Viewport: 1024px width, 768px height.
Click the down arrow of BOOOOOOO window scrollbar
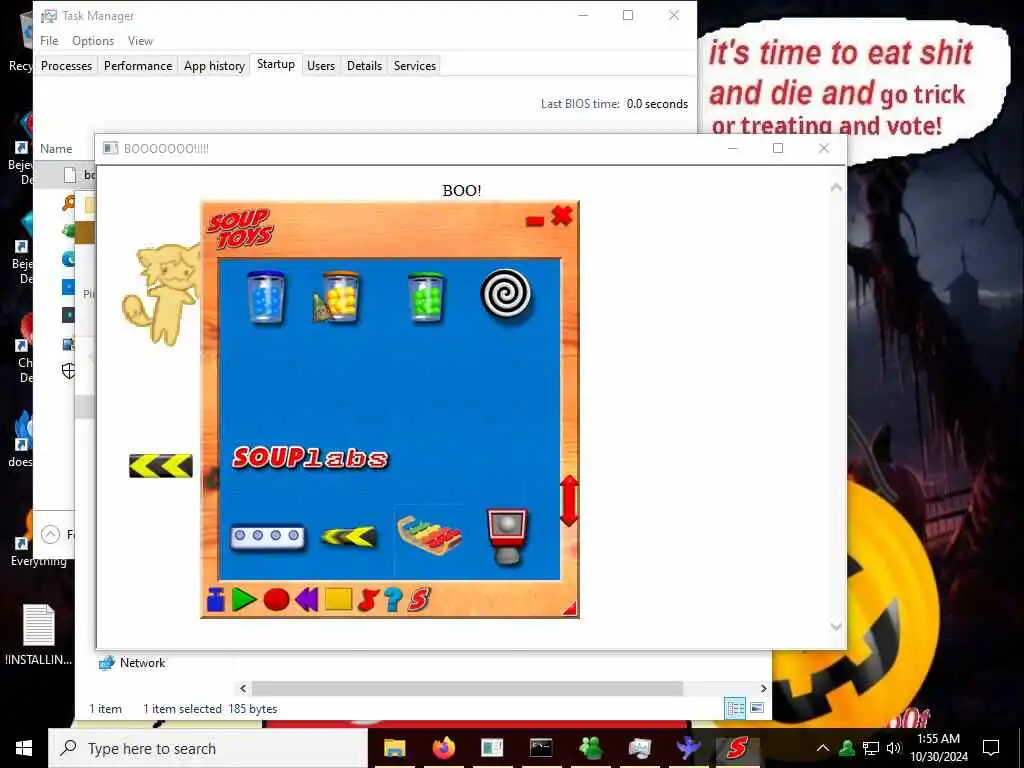836,626
